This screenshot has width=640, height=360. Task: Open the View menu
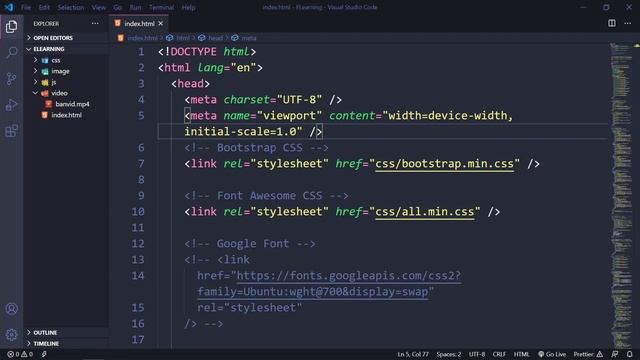click(x=99, y=7)
